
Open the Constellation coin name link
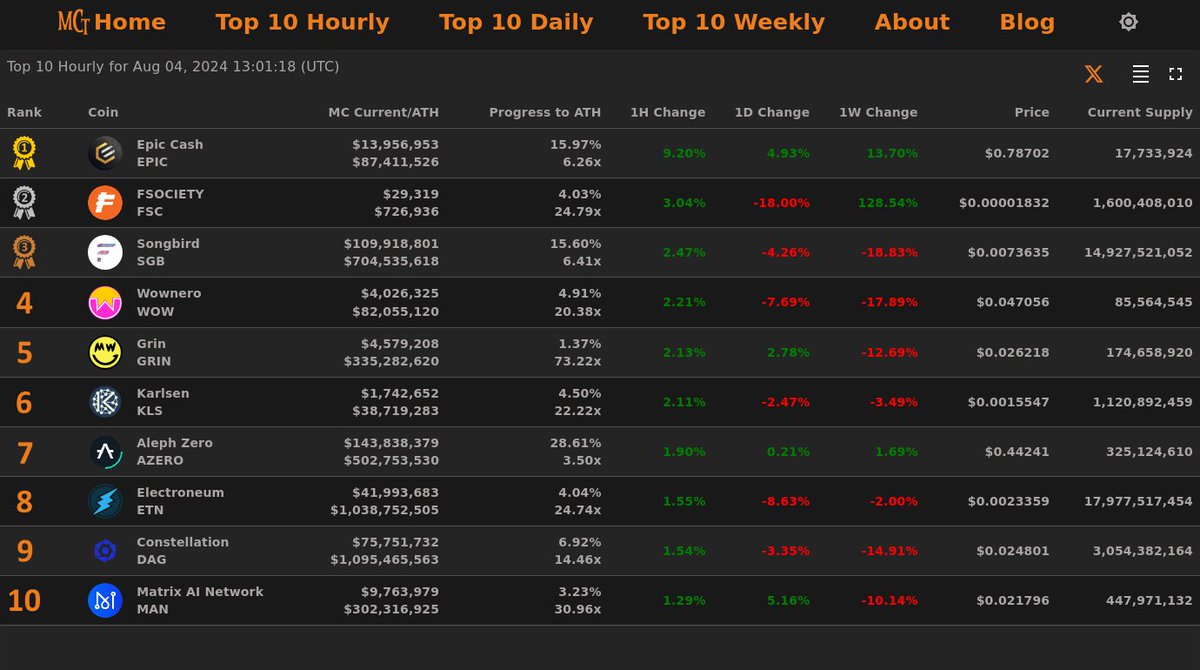coord(183,542)
